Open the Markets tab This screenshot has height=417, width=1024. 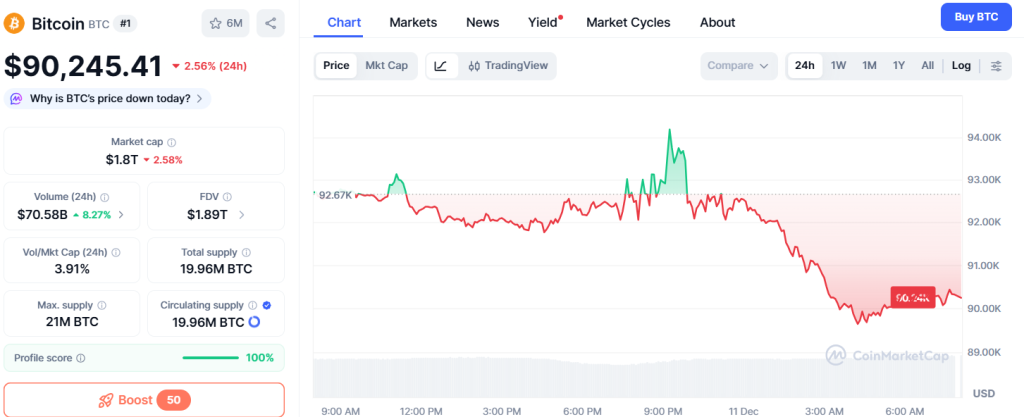click(413, 22)
